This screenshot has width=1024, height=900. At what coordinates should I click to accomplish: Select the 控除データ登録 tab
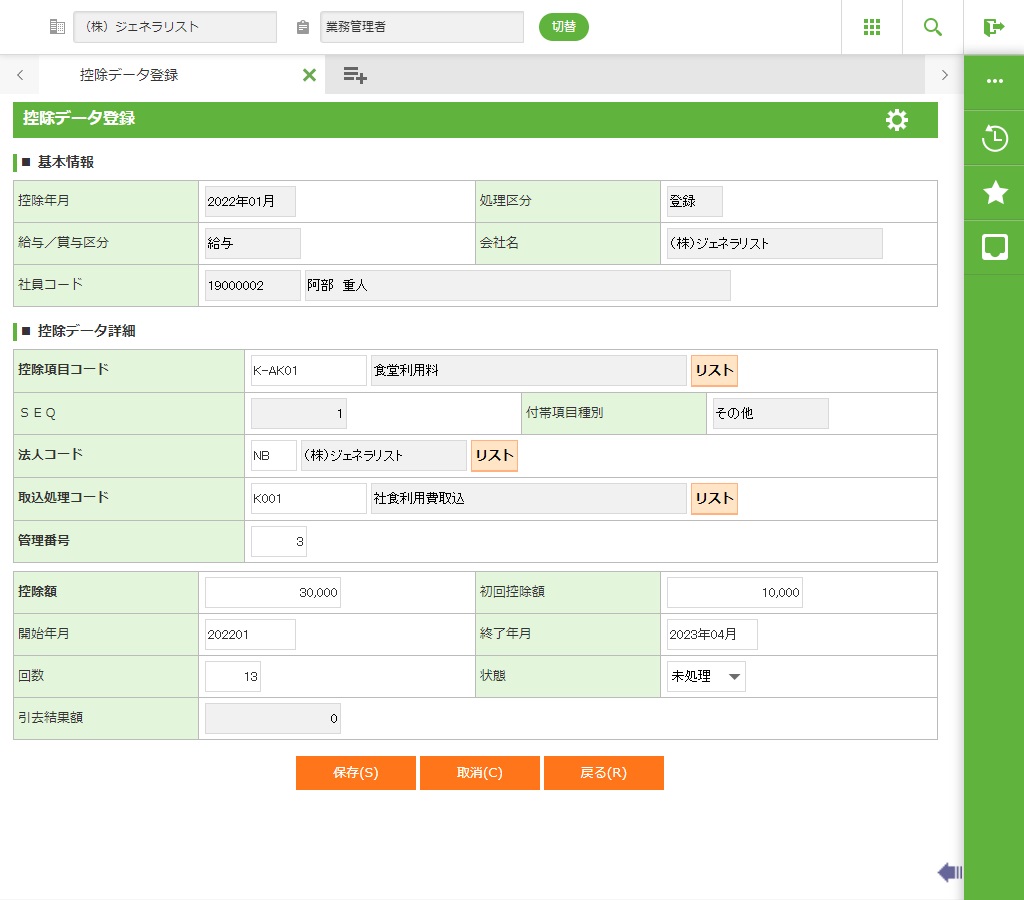[x=129, y=75]
